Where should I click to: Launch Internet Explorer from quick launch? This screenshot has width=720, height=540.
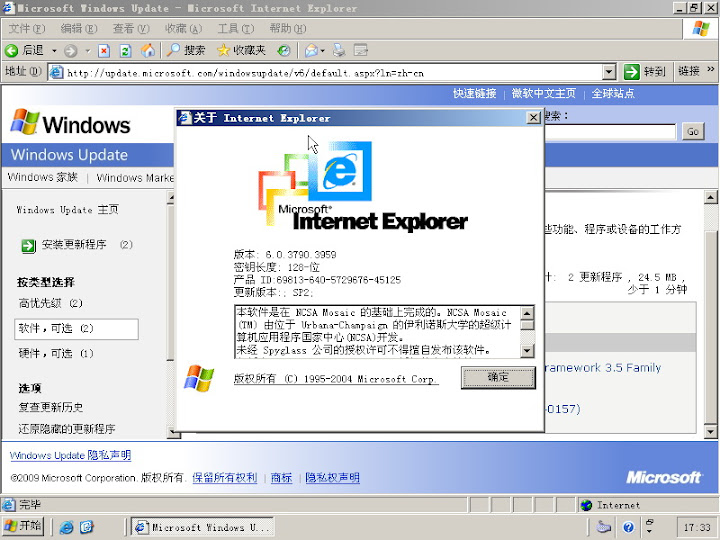(x=66, y=527)
